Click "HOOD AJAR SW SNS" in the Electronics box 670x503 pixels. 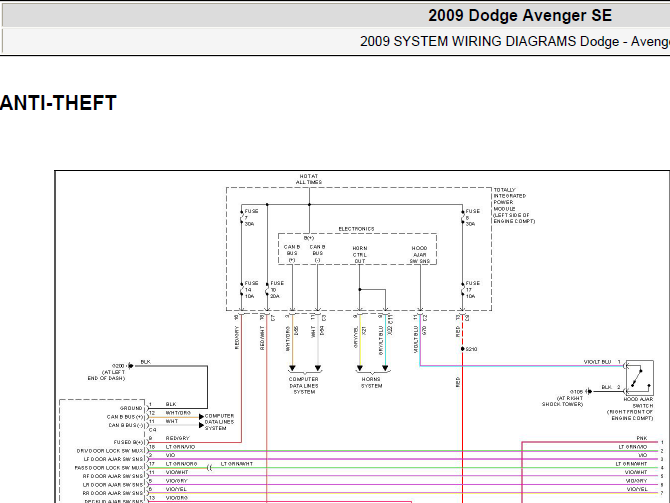tap(420, 254)
